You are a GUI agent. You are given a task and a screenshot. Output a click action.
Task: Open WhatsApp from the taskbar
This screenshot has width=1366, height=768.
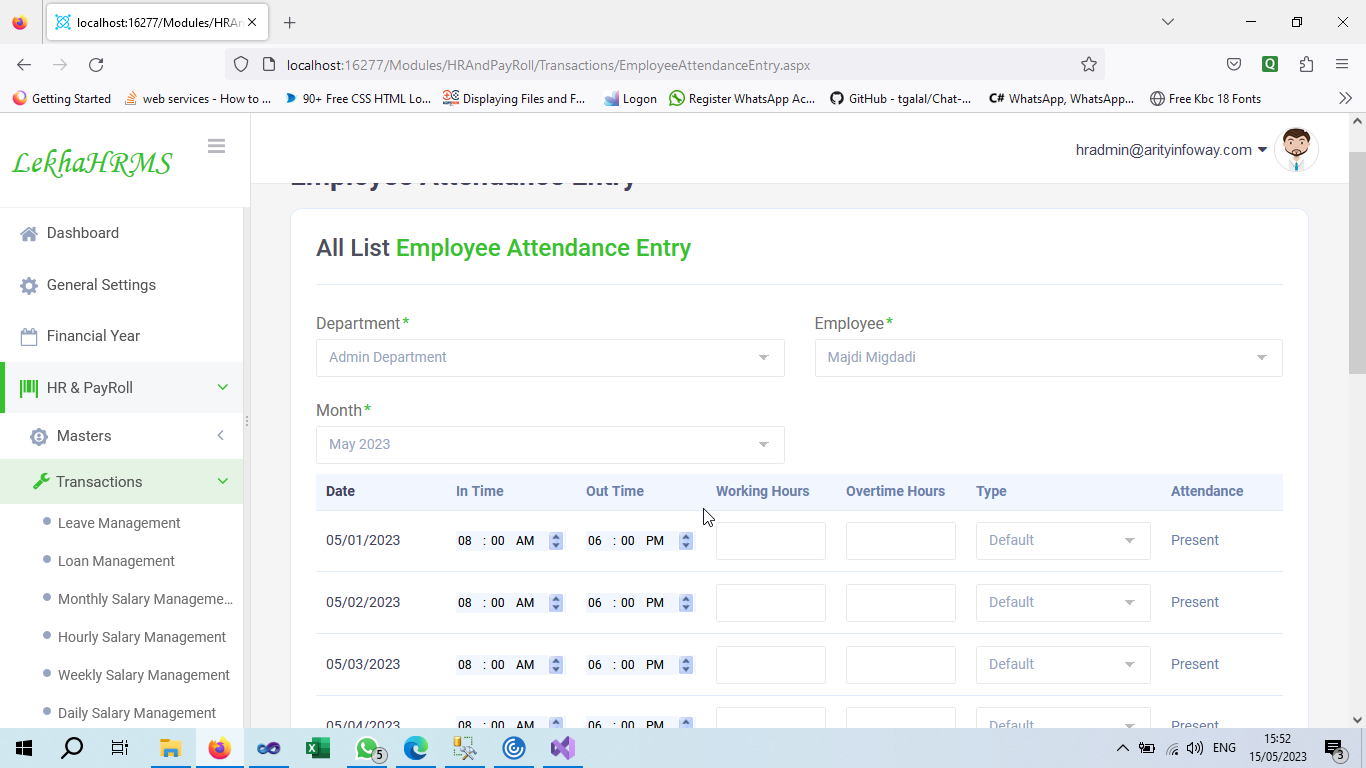367,748
